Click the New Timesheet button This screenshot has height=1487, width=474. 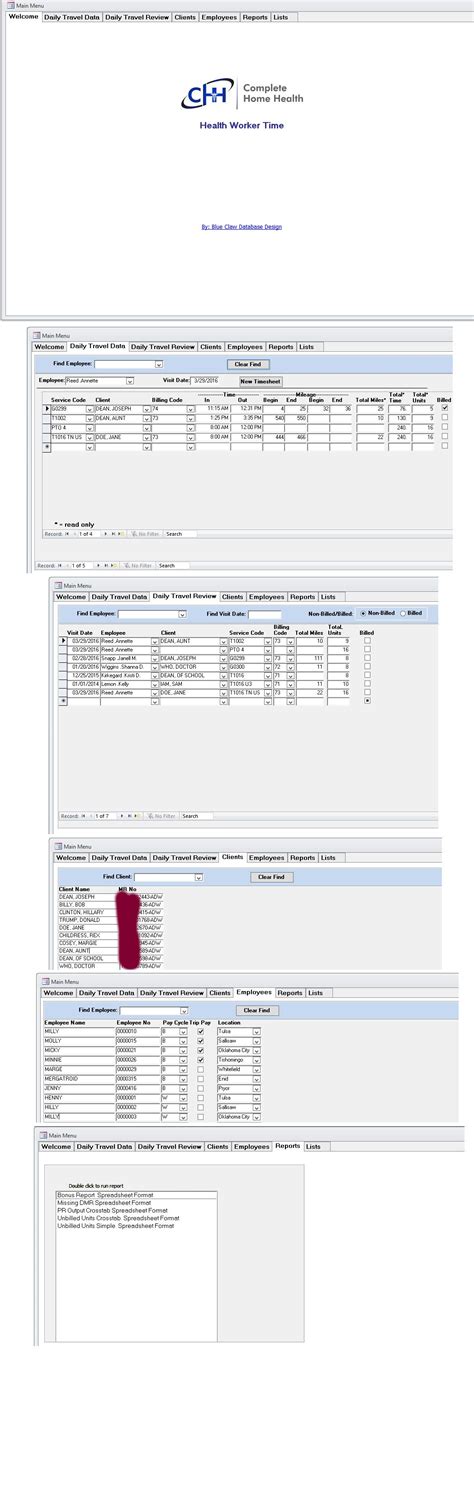260,381
